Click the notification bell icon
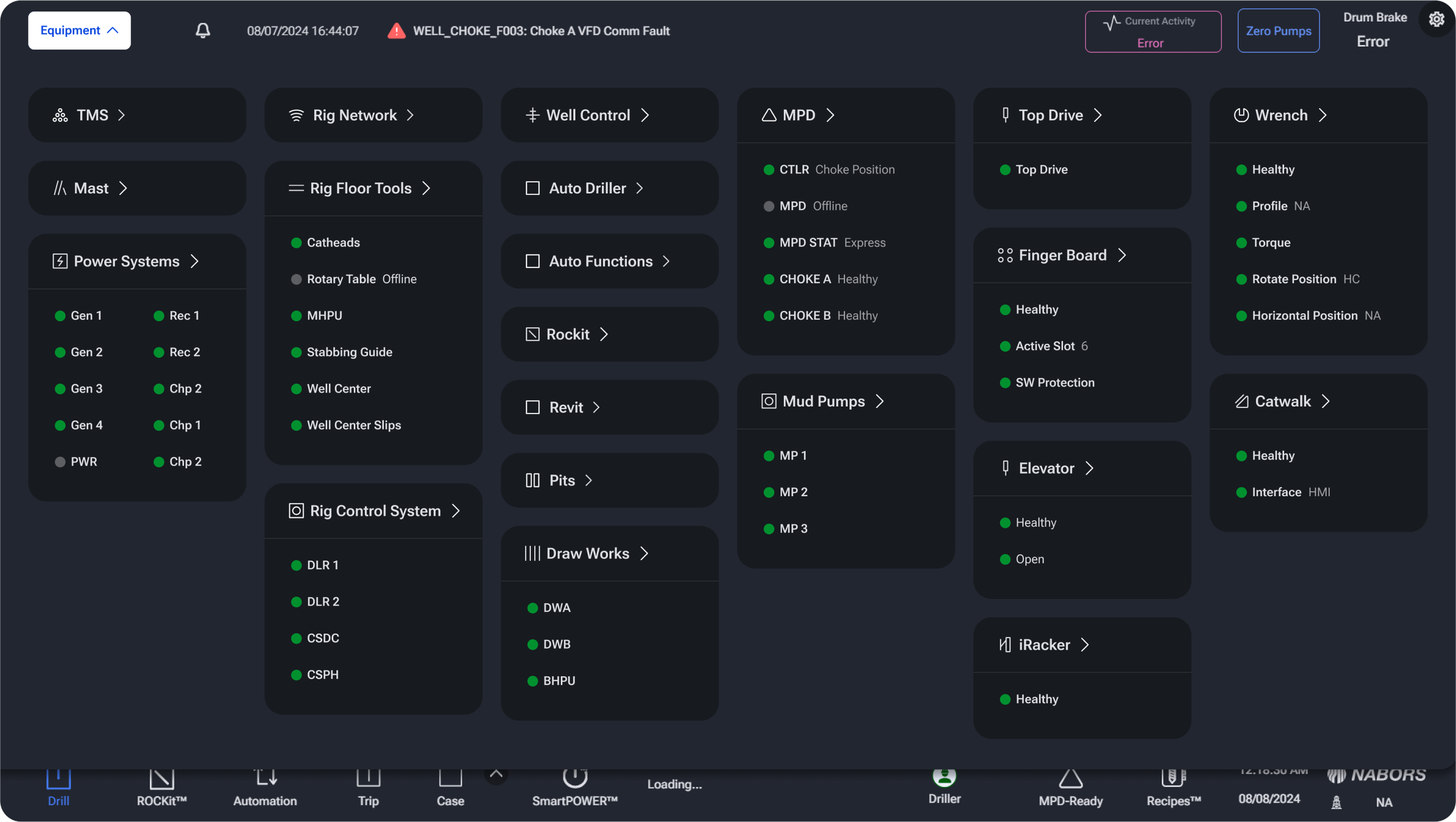 pos(203,30)
